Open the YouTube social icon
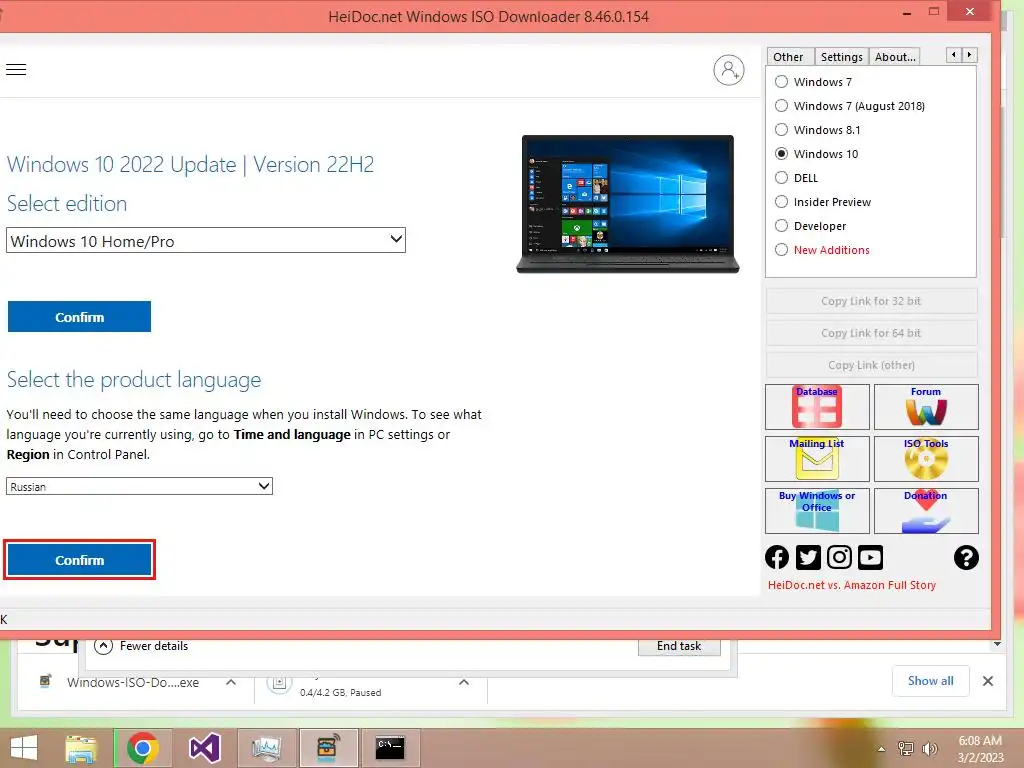 tap(871, 558)
